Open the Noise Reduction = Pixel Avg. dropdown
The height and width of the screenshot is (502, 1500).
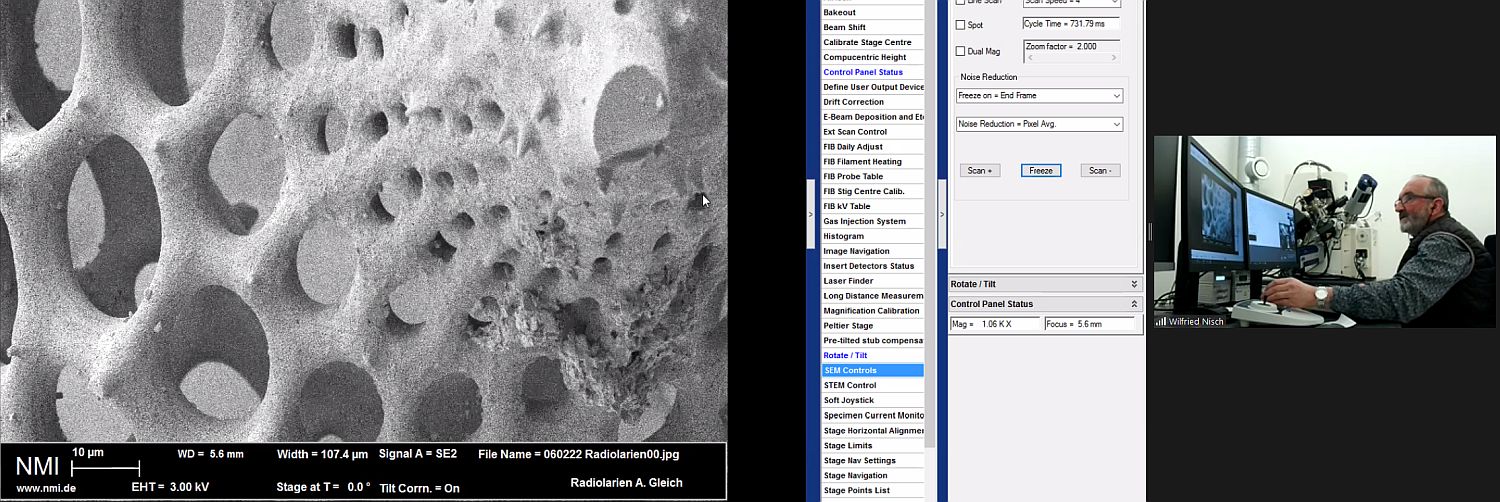1039,125
